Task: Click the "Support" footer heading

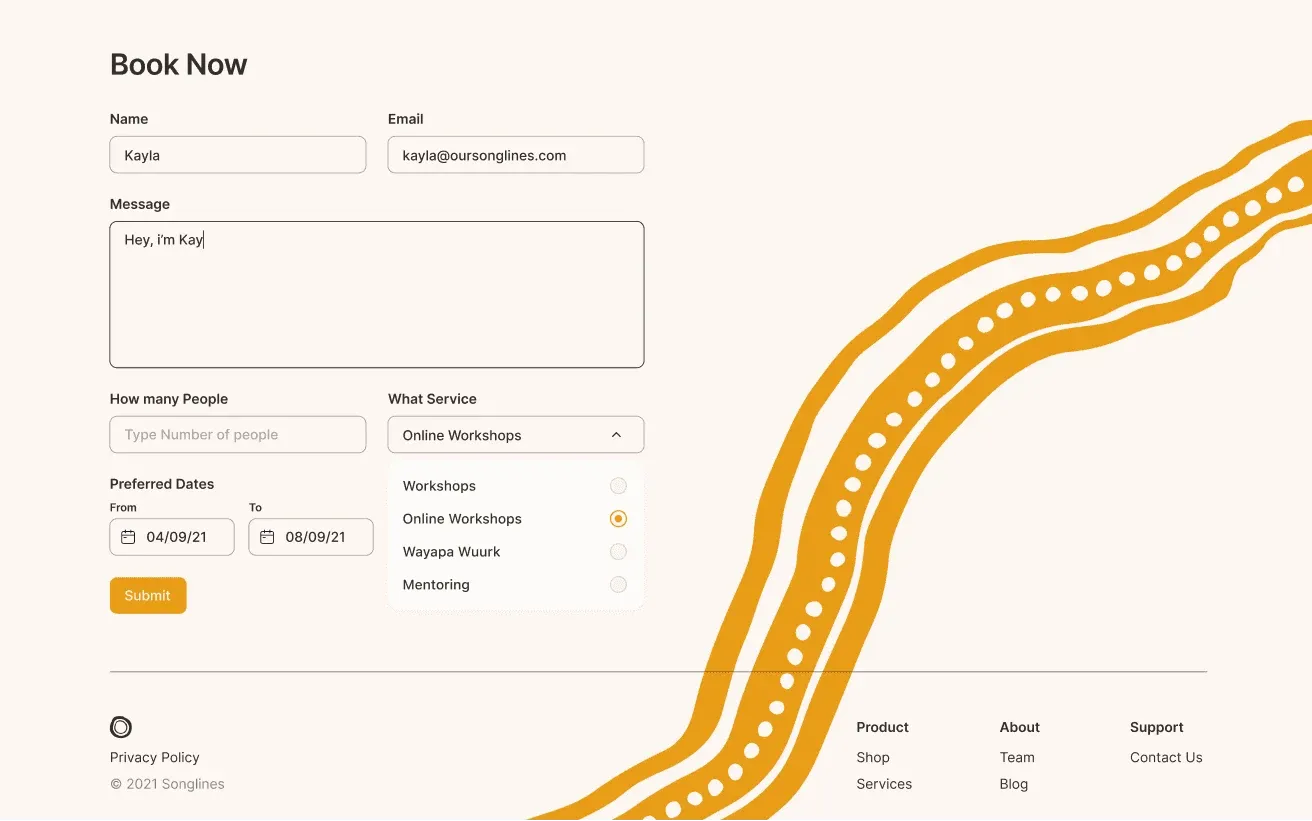Action: (1157, 727)
